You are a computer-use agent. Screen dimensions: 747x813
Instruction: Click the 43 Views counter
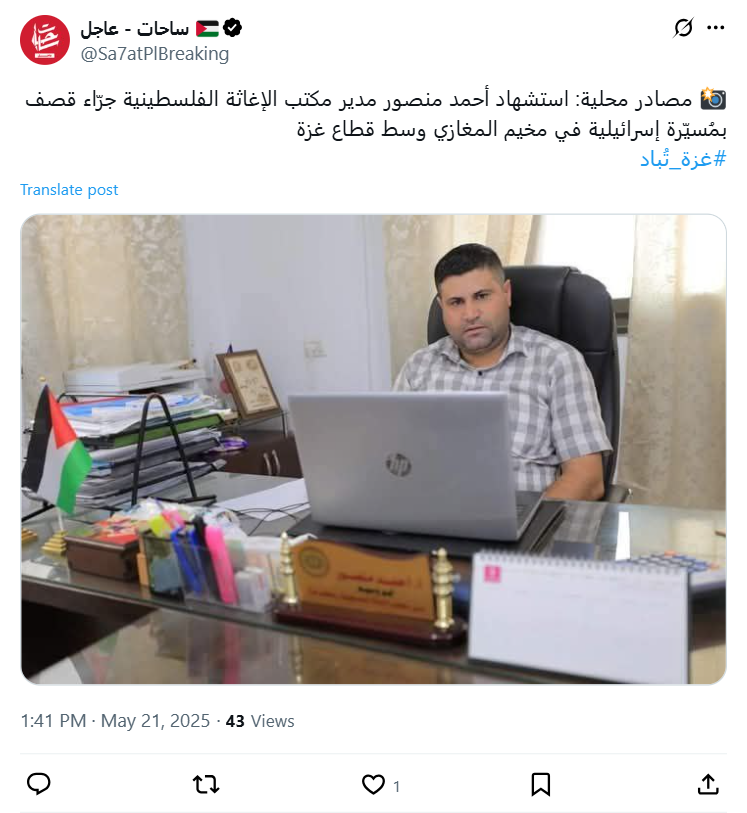coord(260,721)
